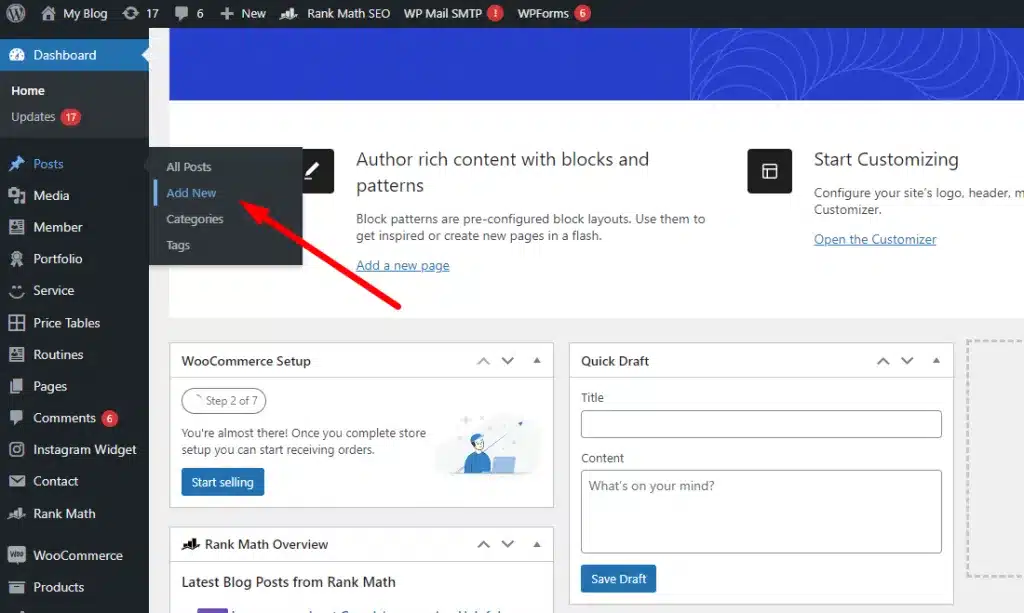Open WP Mail SMTP from the toolbar
Screen dimensions: 1024x613
click(x=443, y=13)
